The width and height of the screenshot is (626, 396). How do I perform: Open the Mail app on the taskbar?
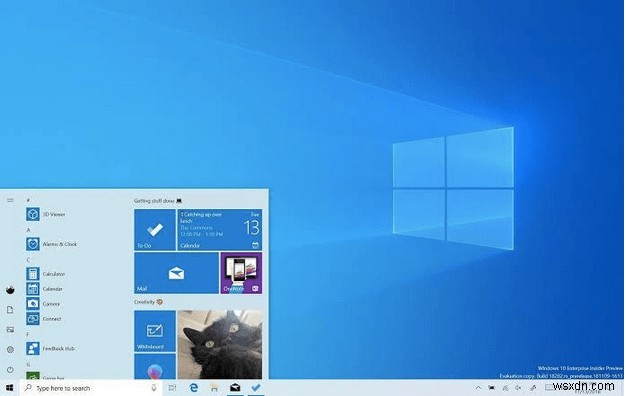click(x=235, y=388)
